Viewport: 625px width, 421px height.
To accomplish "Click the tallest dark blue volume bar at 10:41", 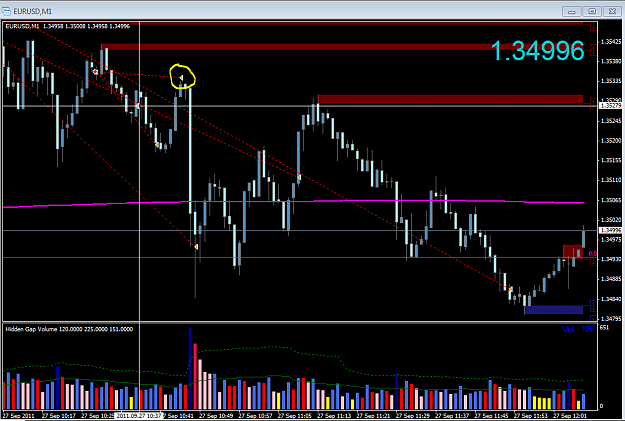I will click(x=191, y=368).
